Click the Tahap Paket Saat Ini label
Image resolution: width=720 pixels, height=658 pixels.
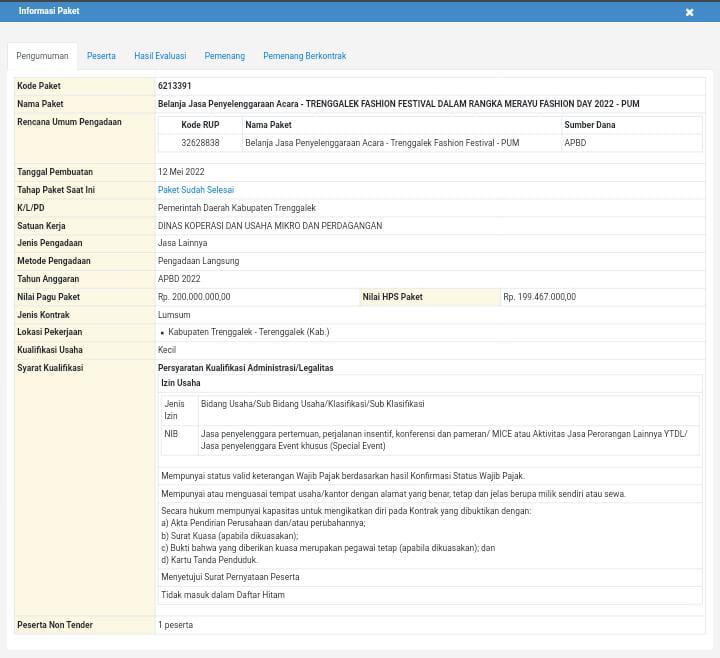coord(56,190)
